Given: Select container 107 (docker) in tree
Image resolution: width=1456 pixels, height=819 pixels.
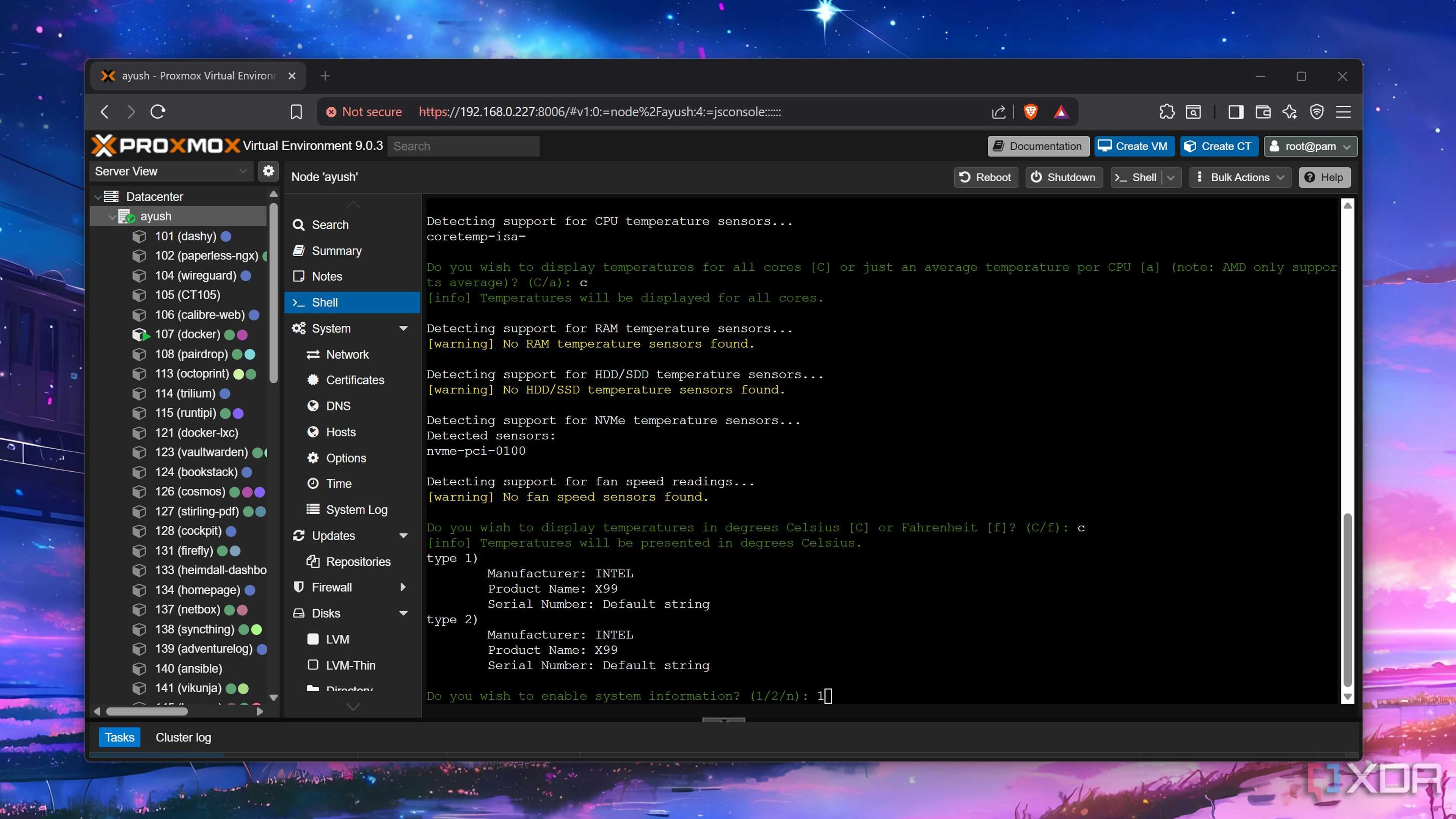Looking at the screenshot, I should (x=188, y=334).
